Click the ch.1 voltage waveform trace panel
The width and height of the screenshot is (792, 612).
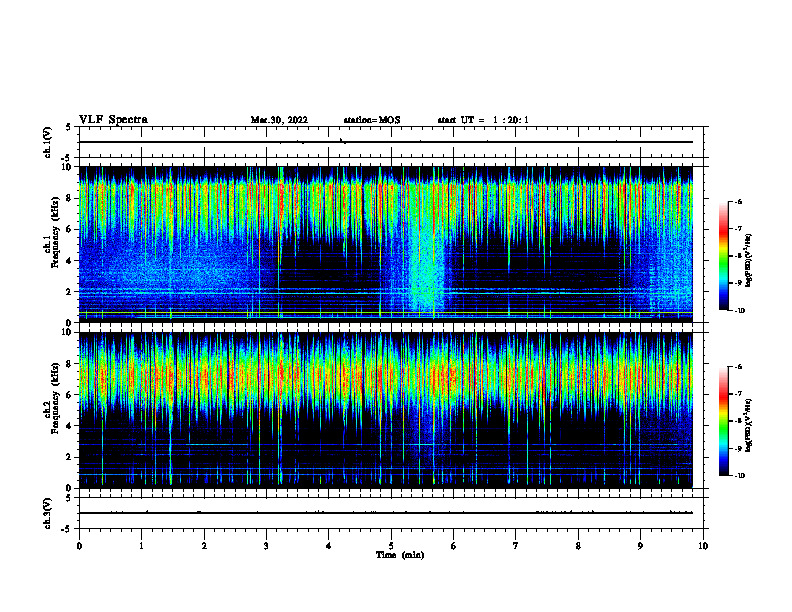click(391, 142)
